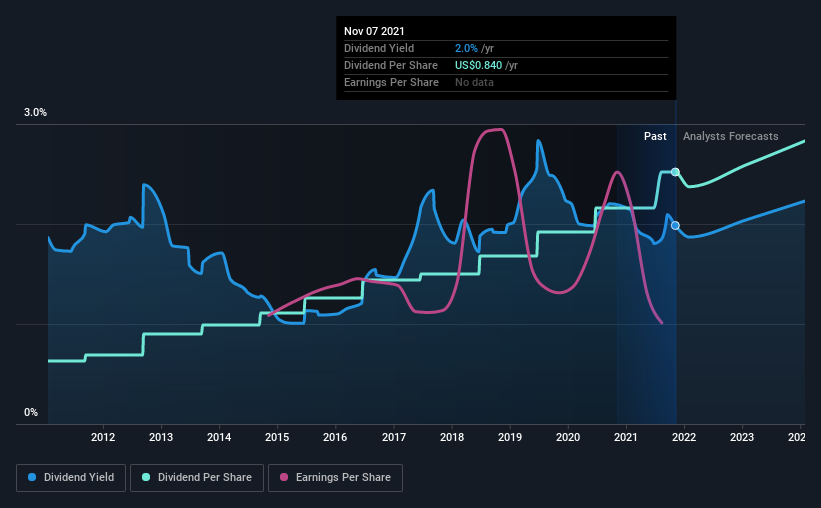Click the 2021 x-axis label

(x=626, y=437)
